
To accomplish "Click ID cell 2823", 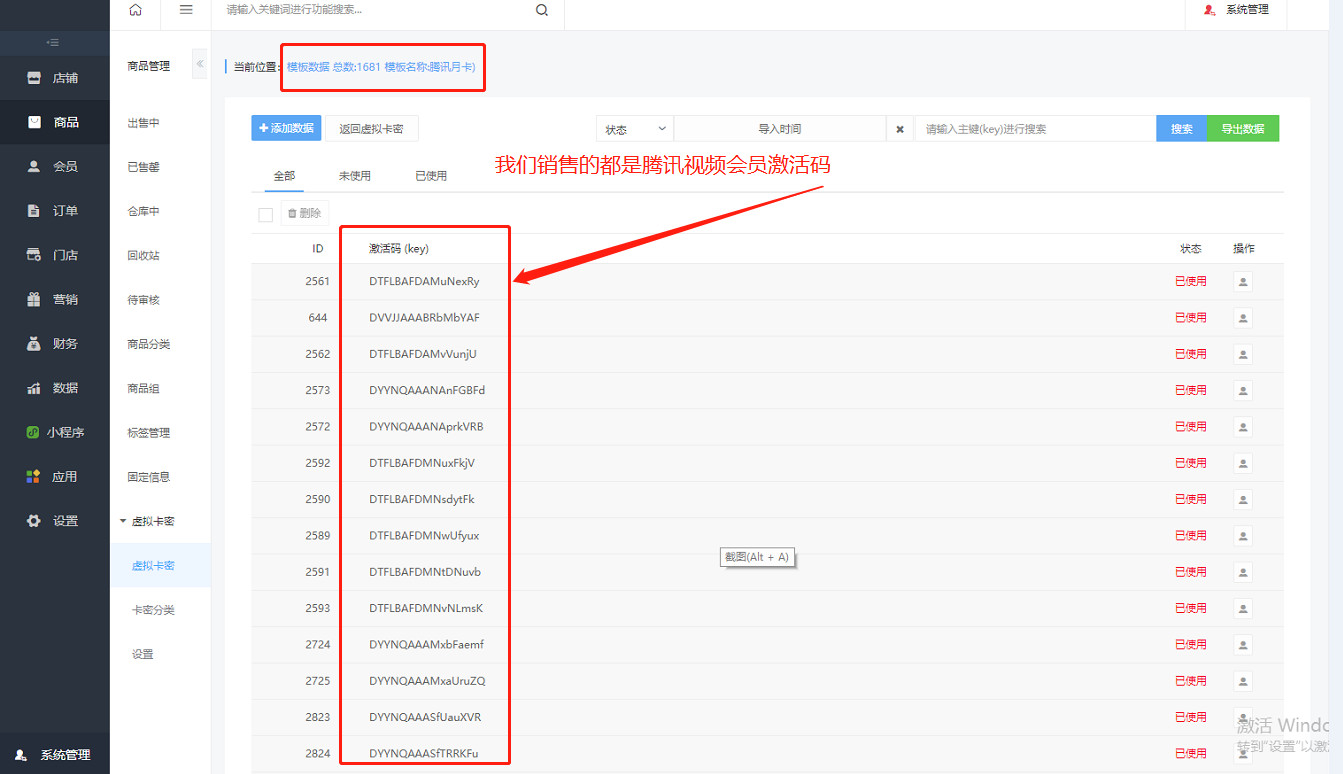I will (x=318, y=718).
